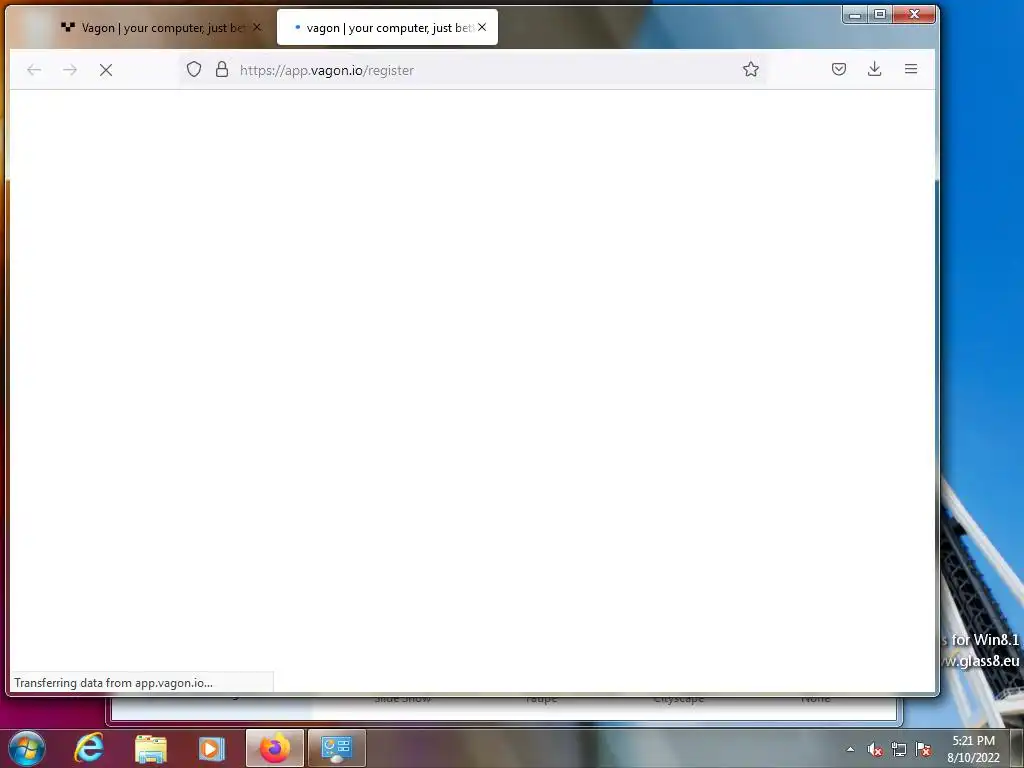The image size is (1024, 768).
Task: Open Windows Media Player from taskbar
Action: click(212, 748)
